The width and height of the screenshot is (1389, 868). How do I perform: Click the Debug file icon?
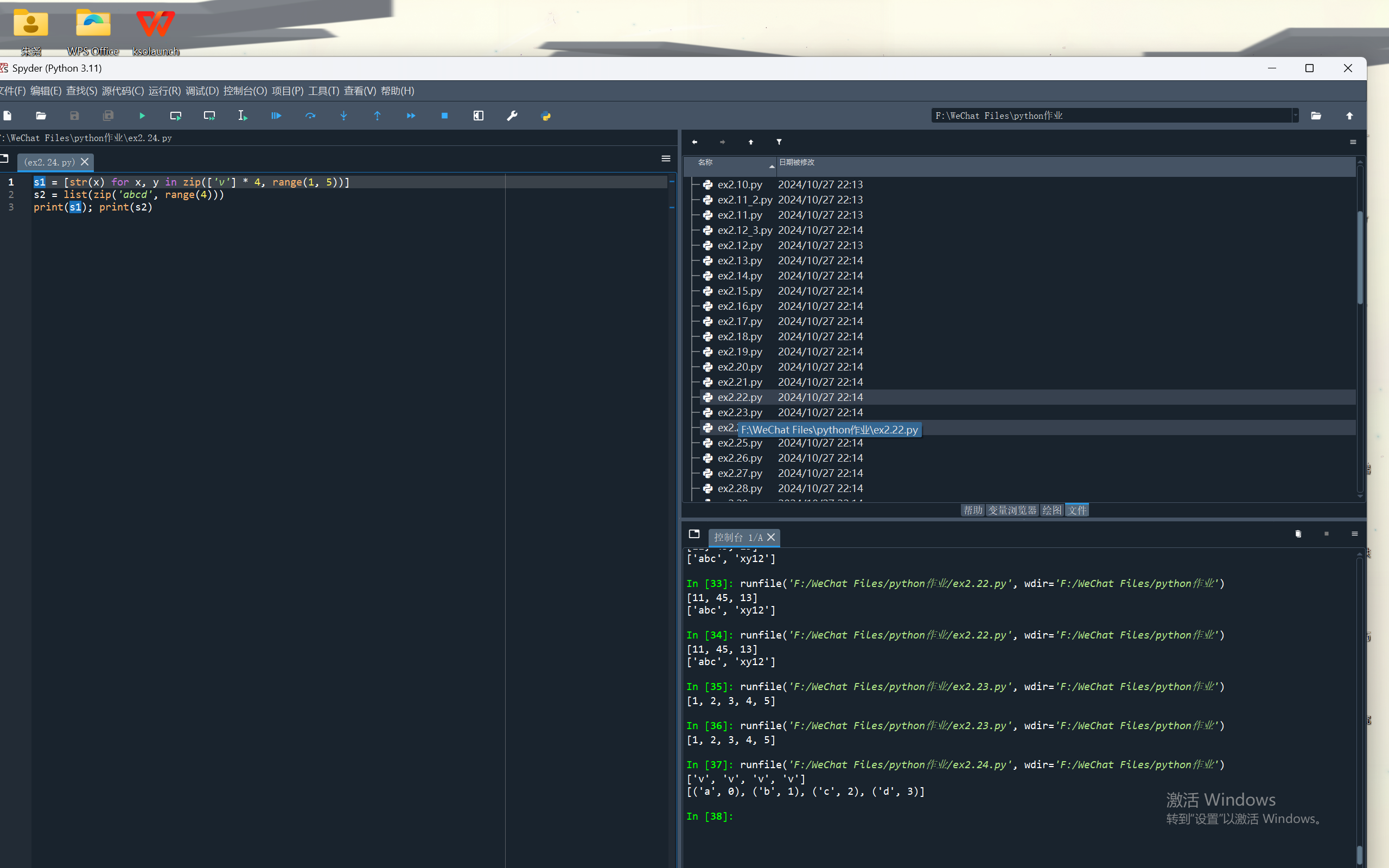pyautogui.click(x=276, y=116)
